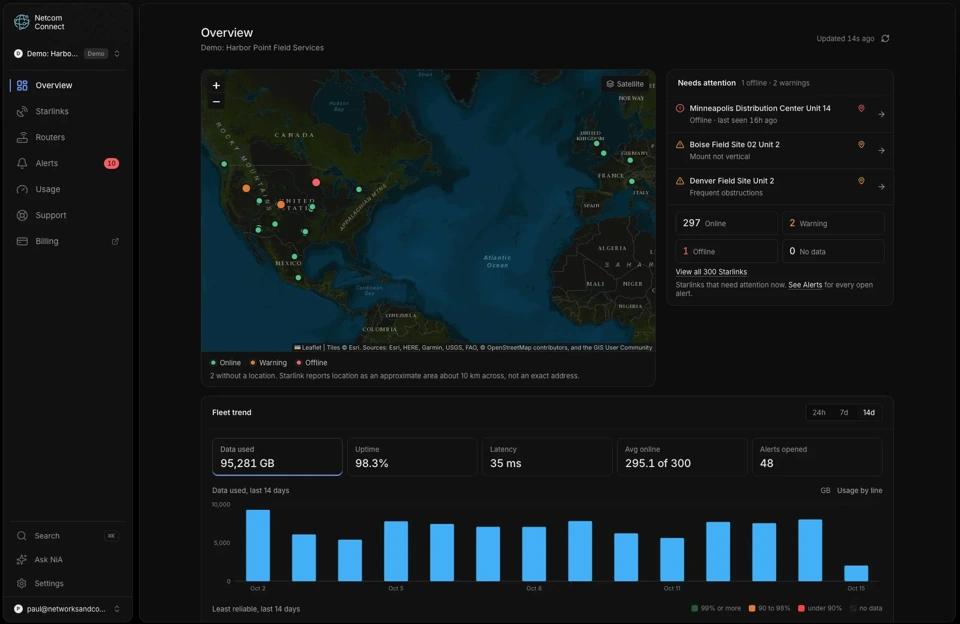Viewport: 960px width, 624px height.
Task: Click the GB unit toggle
Action: [x=825, y=491]
